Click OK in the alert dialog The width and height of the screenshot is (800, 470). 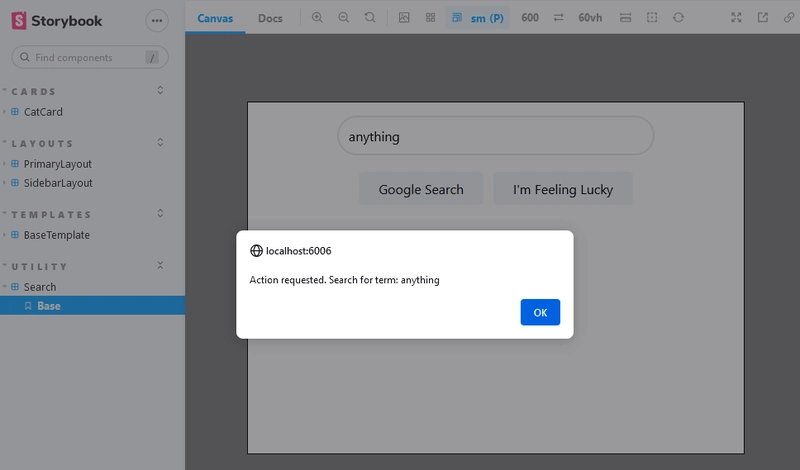(540, 312)
